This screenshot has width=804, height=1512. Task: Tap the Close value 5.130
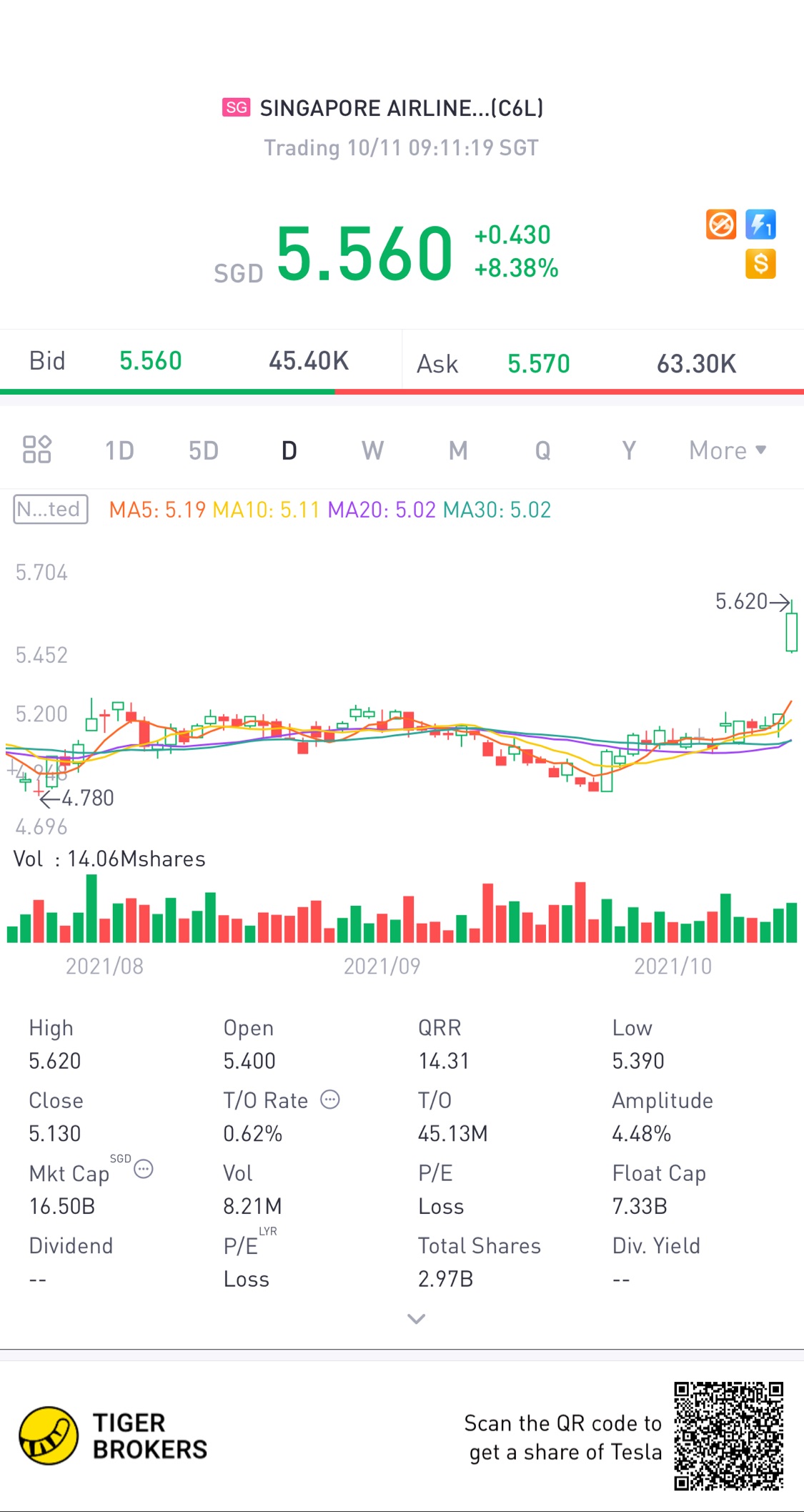click(x=55, y=1134)
